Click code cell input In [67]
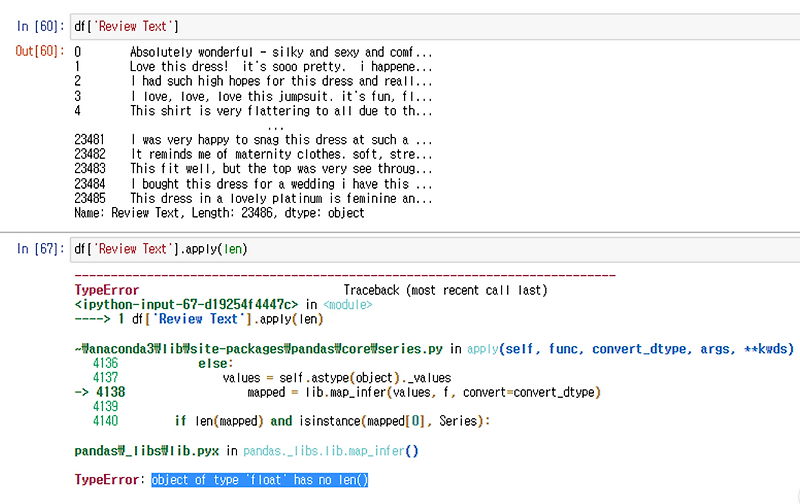 pos(435,249)
